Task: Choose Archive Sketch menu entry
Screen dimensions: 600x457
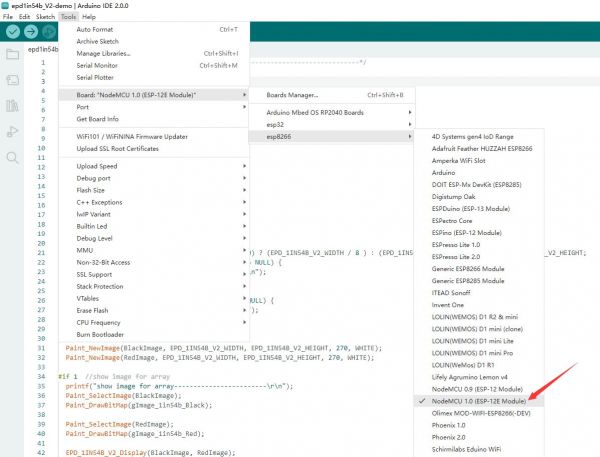Action: [x=154, y=41]
